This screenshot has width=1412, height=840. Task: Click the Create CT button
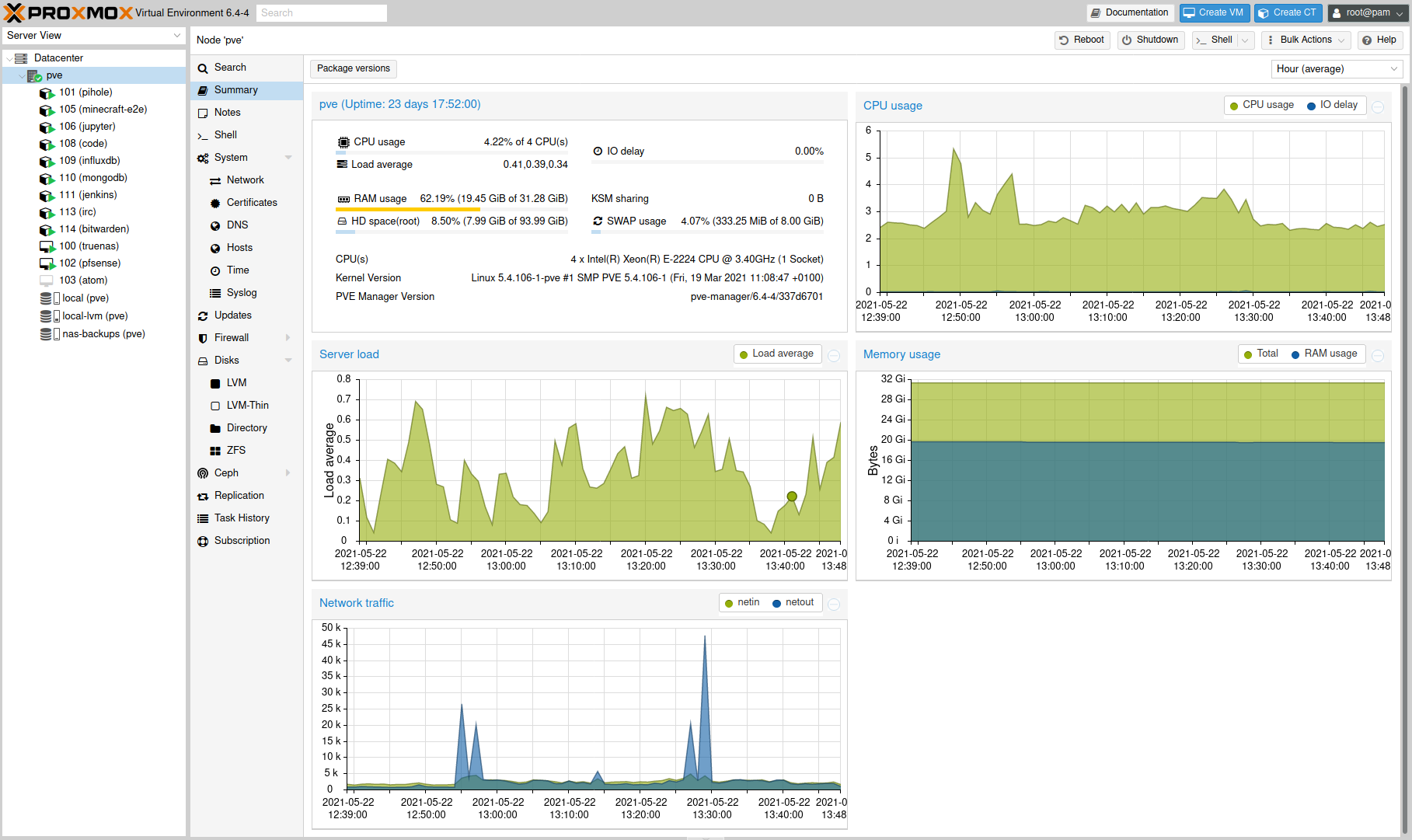coord(1288,13)
